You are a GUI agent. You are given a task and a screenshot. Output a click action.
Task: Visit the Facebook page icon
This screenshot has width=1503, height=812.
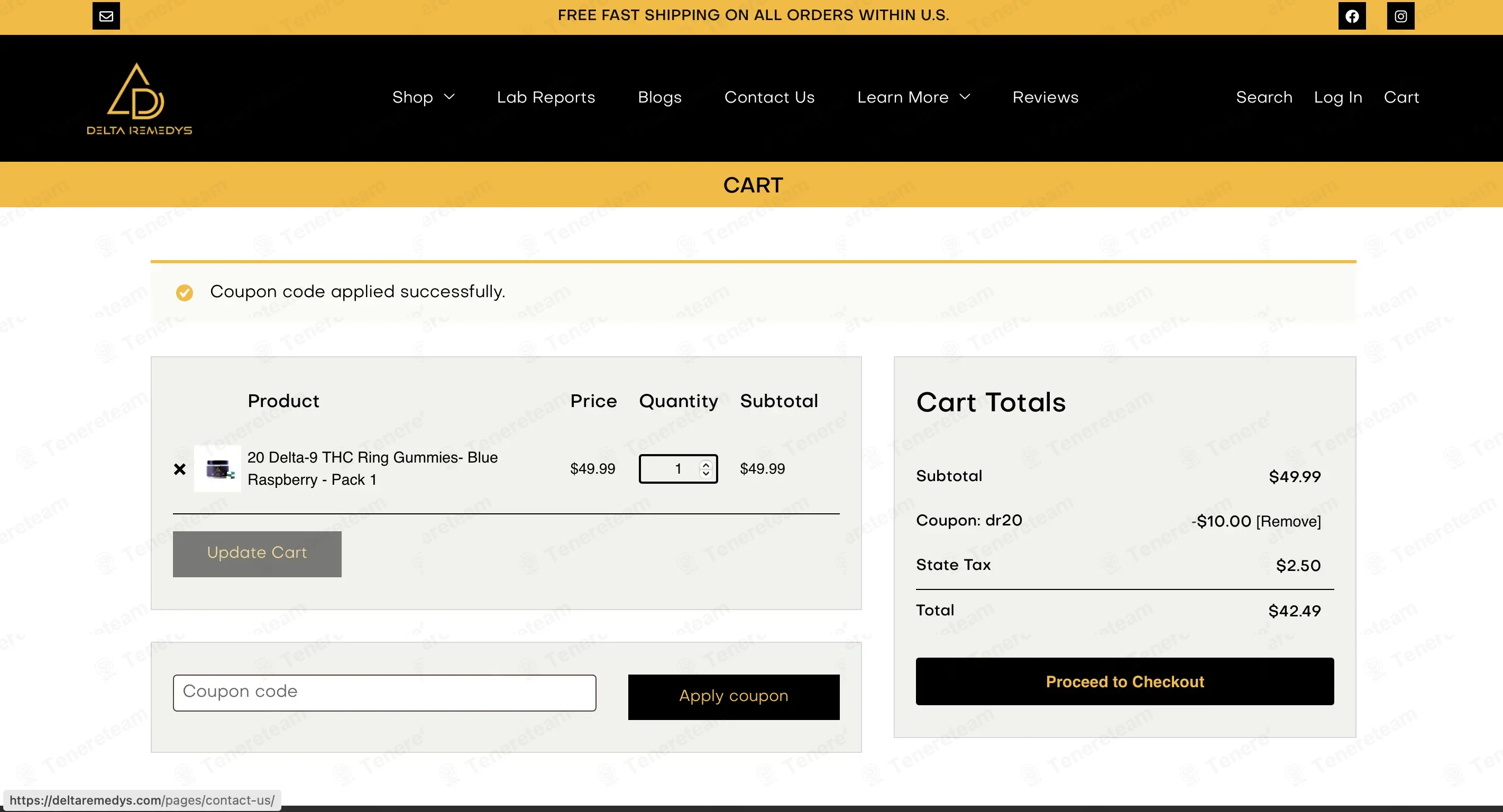coord(1352,16)
